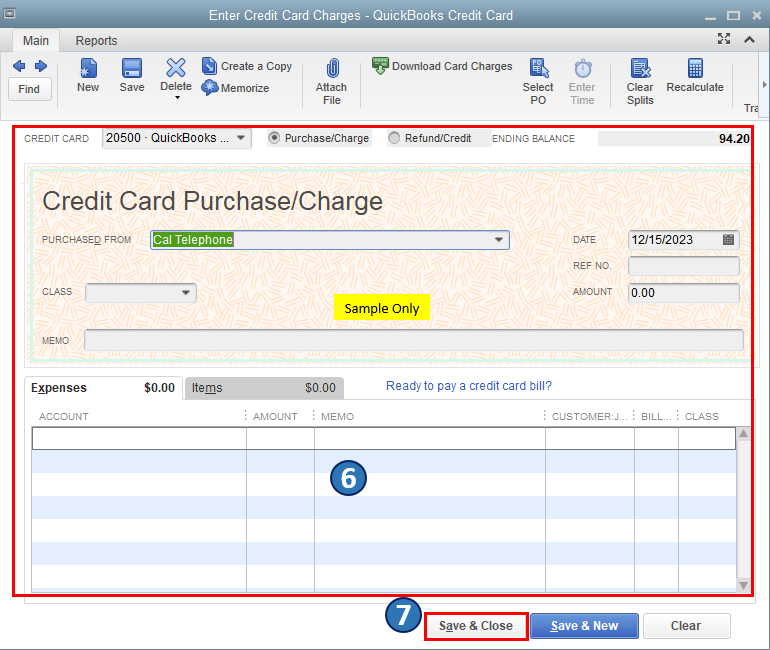Select the Purchase/Charge radio button
Screen dimensions: 770x650
(x=274, y=138)
